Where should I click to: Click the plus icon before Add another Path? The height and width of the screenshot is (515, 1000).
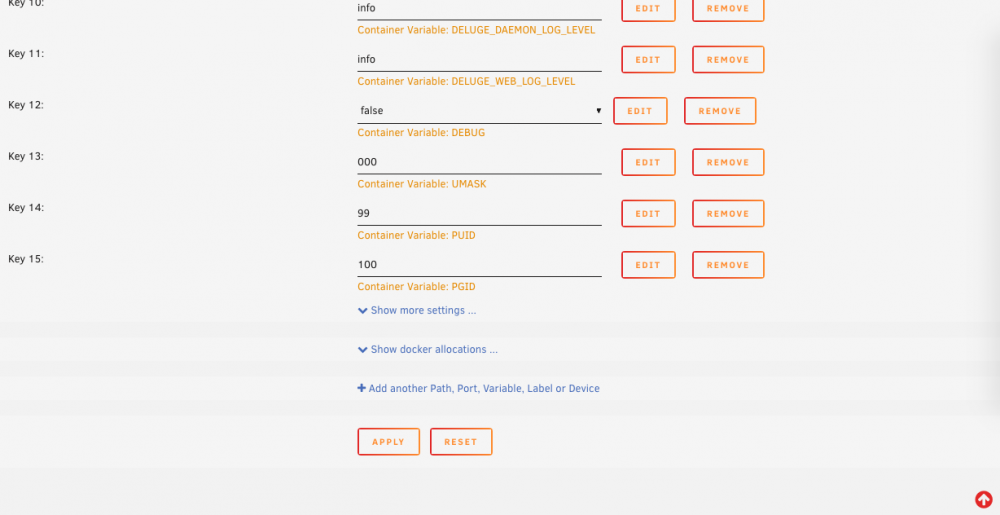pos(362,388)
